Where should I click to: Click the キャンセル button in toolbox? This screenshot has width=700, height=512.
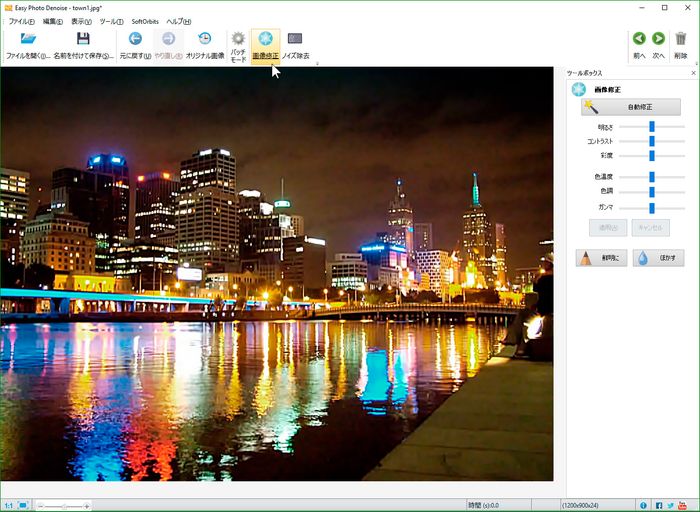tap(650, 228)
